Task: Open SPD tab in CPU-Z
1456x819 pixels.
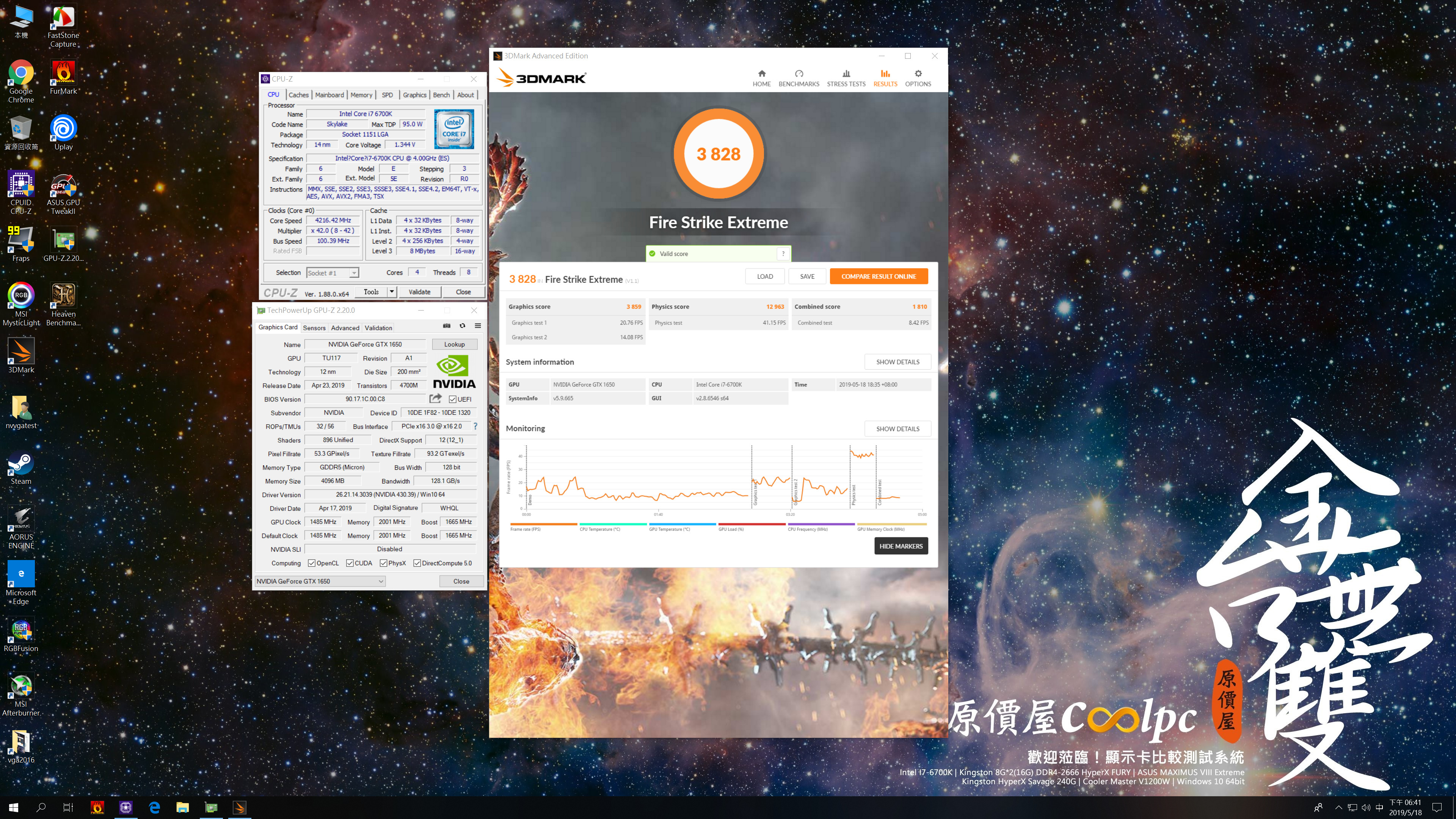Action: click(387, 95)
